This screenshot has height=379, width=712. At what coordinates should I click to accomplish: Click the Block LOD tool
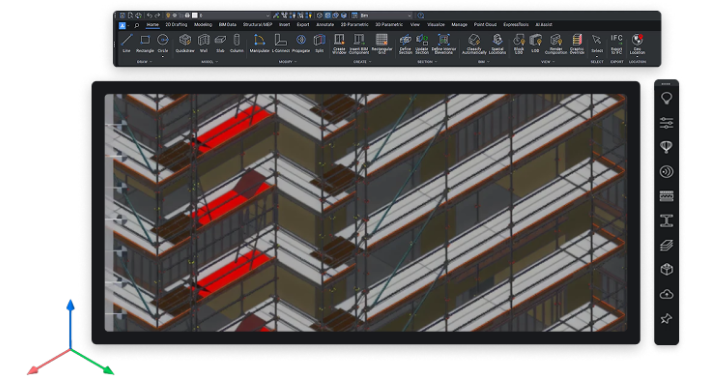[519, 44]
